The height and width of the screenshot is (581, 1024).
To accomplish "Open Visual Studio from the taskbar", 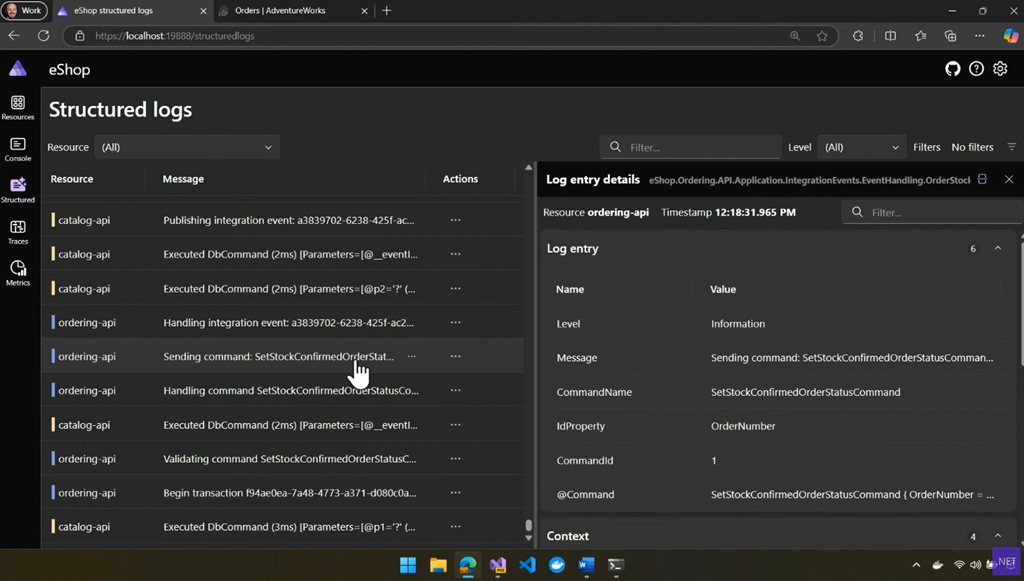I will coord(498,565).
